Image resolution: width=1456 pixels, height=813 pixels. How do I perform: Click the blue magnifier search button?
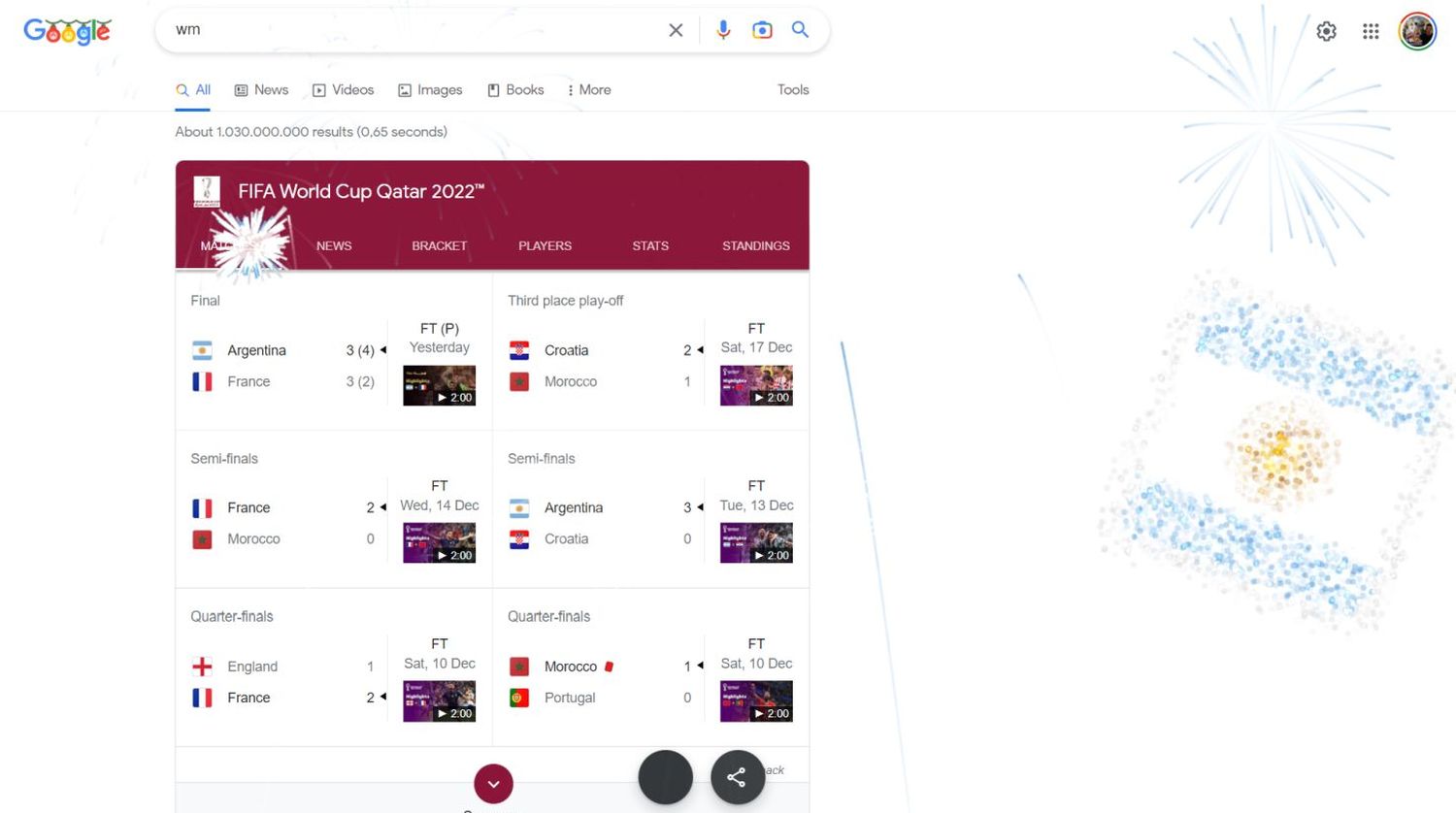point(800,30)
